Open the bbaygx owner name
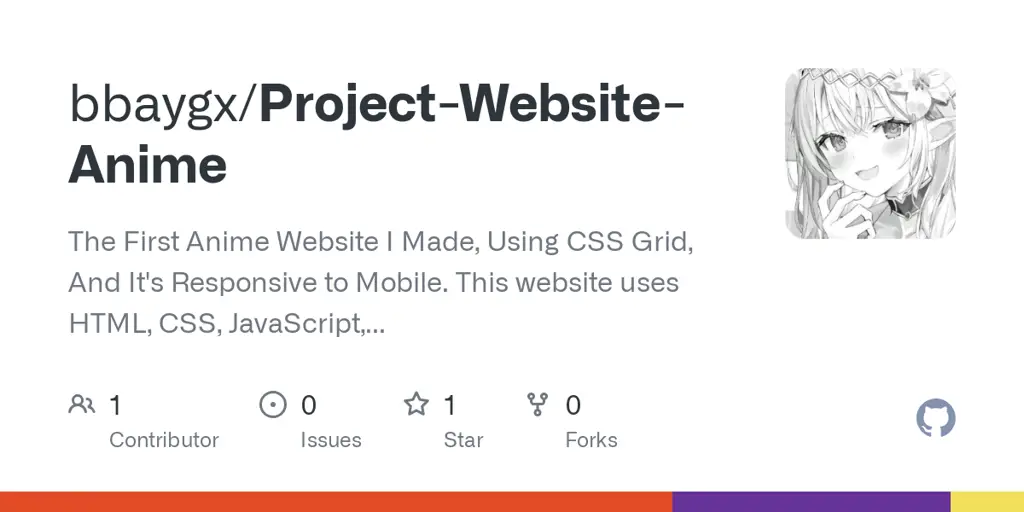 tap(157, 105)
